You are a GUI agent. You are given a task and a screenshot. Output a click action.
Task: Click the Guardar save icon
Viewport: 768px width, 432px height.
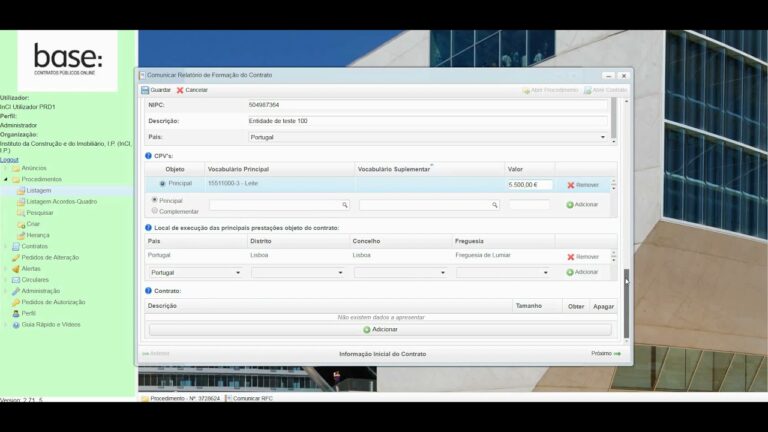(x=145, y=90)
